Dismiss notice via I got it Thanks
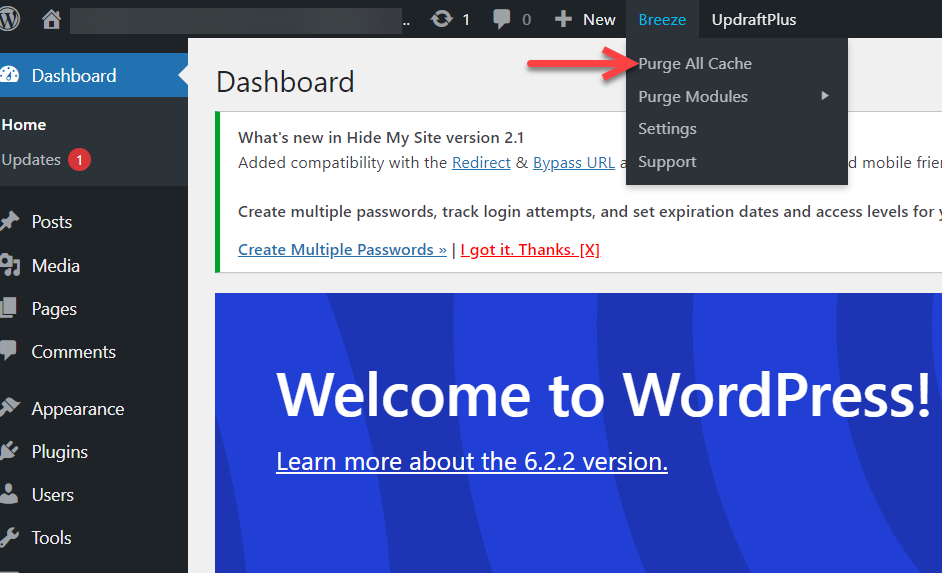This screenshot has width=942, height=573. 530,249
